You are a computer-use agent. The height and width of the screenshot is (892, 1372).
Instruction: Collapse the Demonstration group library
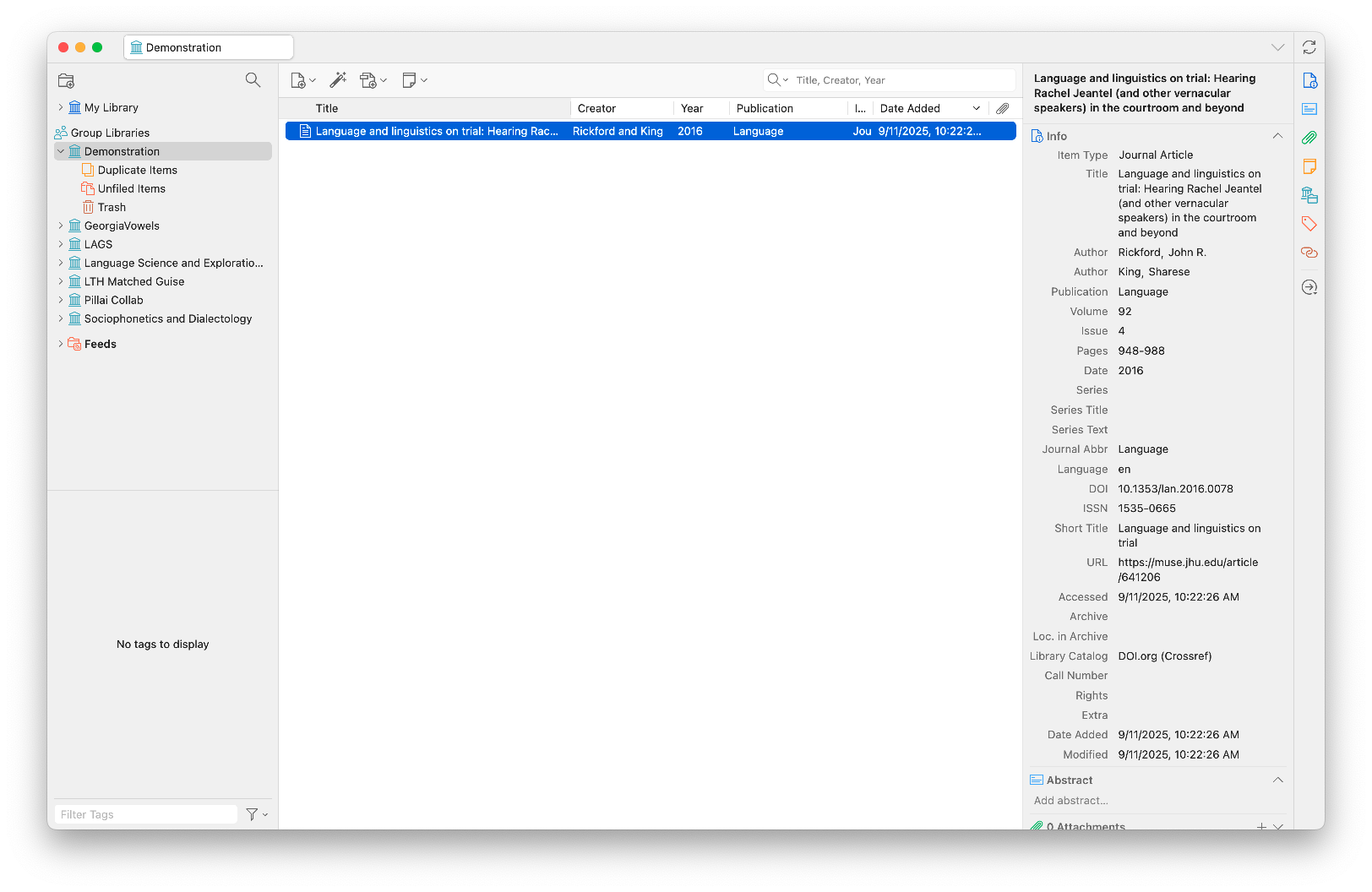(x=61, y=151)
